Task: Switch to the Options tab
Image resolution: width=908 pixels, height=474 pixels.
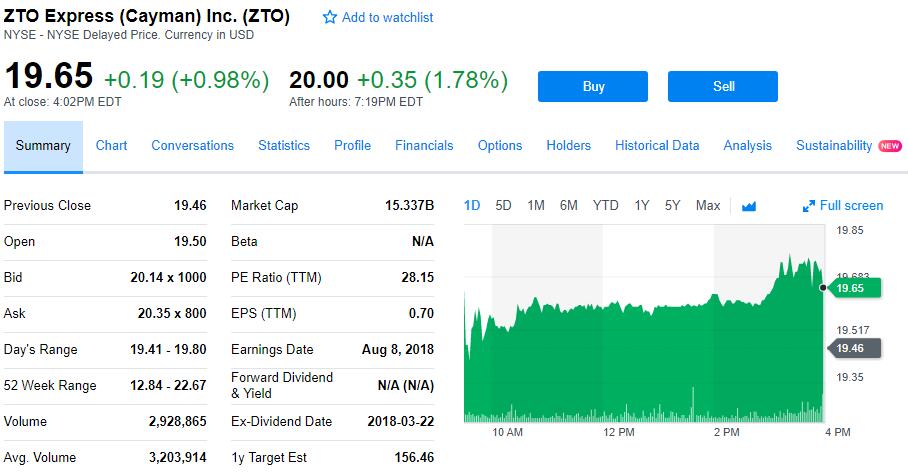Action: pyautogui.click(x=500, y=145)
